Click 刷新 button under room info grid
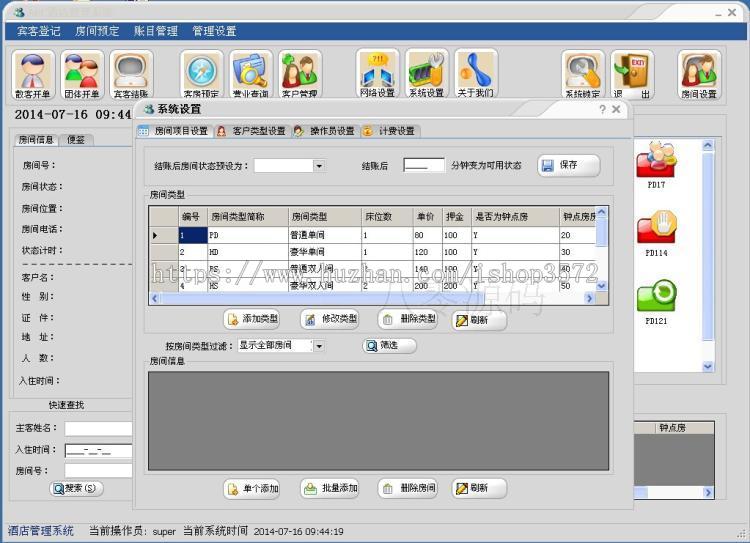The height and width of the screenshot is (543, 750). click(x=479, y=488)
